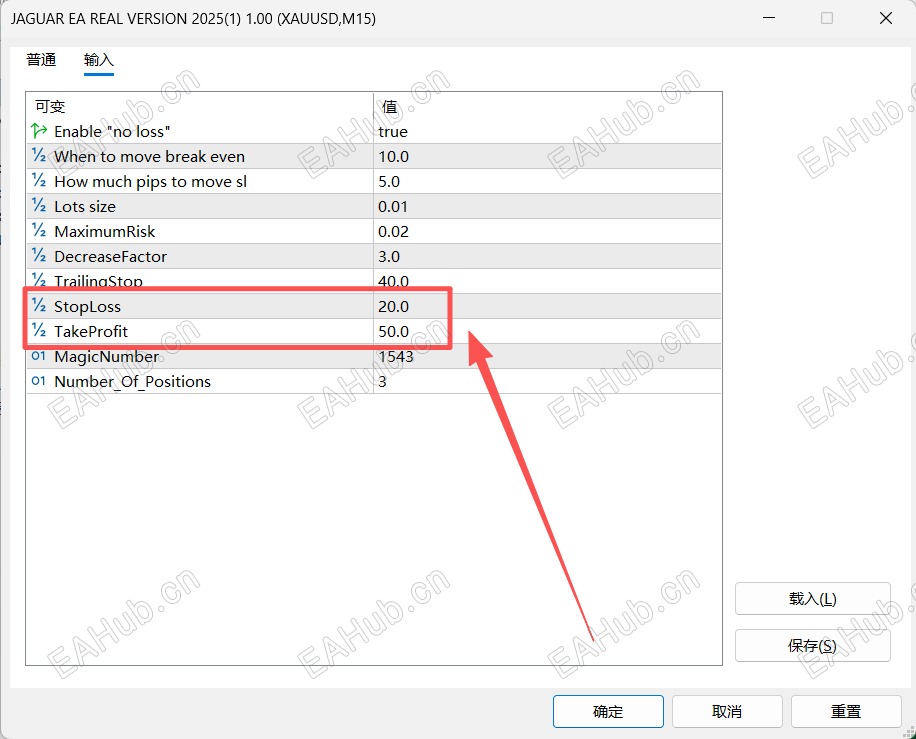Click the ½ icon next to TakeProfit
The image size is (916, 739).
coord(39,331)
